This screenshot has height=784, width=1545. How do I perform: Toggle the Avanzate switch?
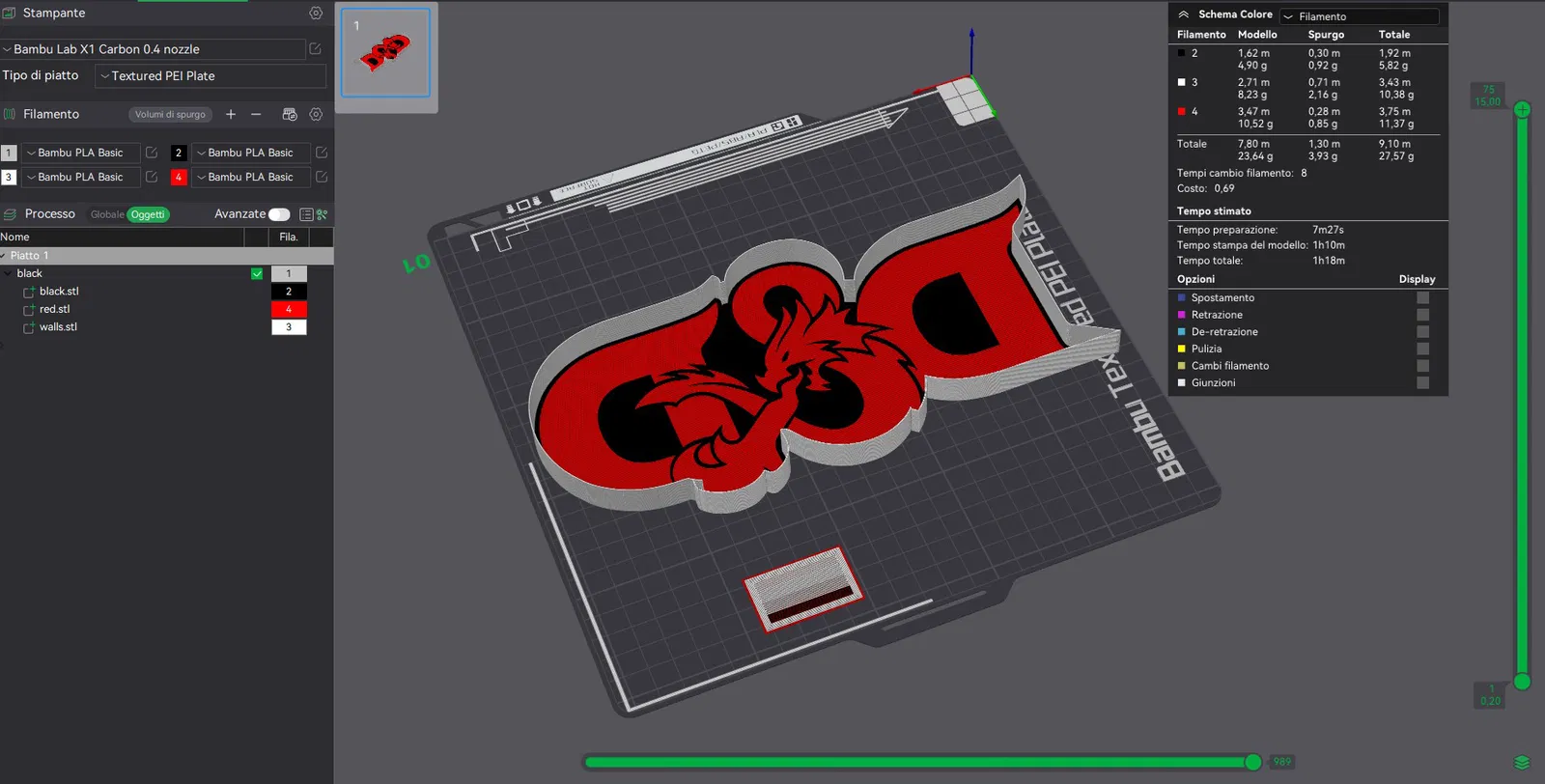279,214
